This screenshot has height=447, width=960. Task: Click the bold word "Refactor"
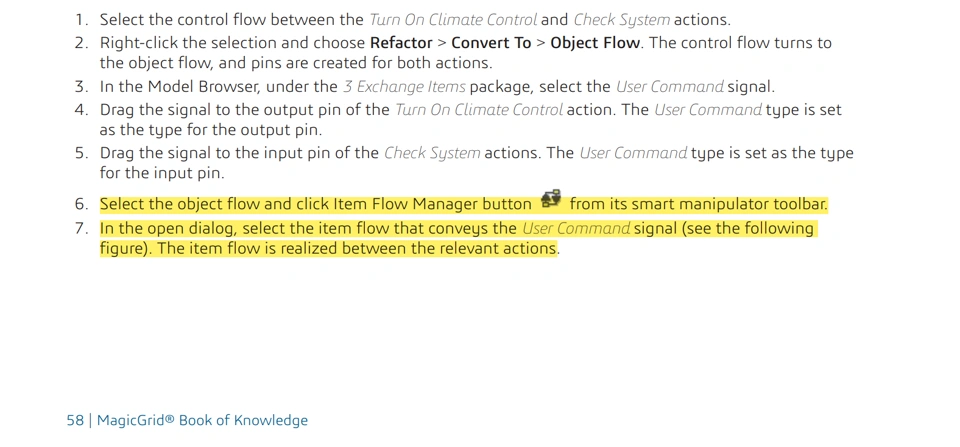(x=400, y=43)
